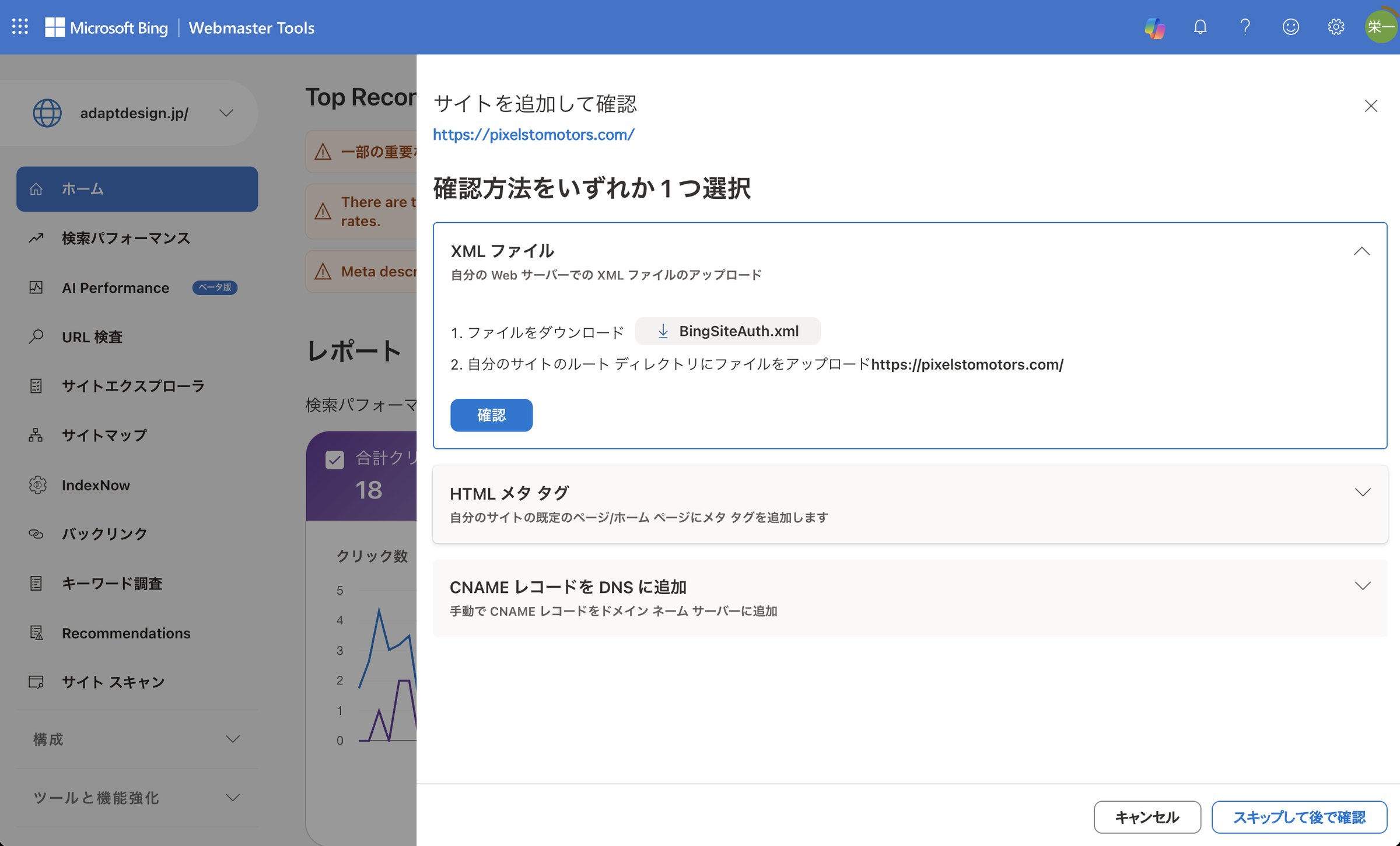Image resolution: width=1400 pixels, height=846 pixels.
Task: Open the user account avatar
Action: (1381, 27)
